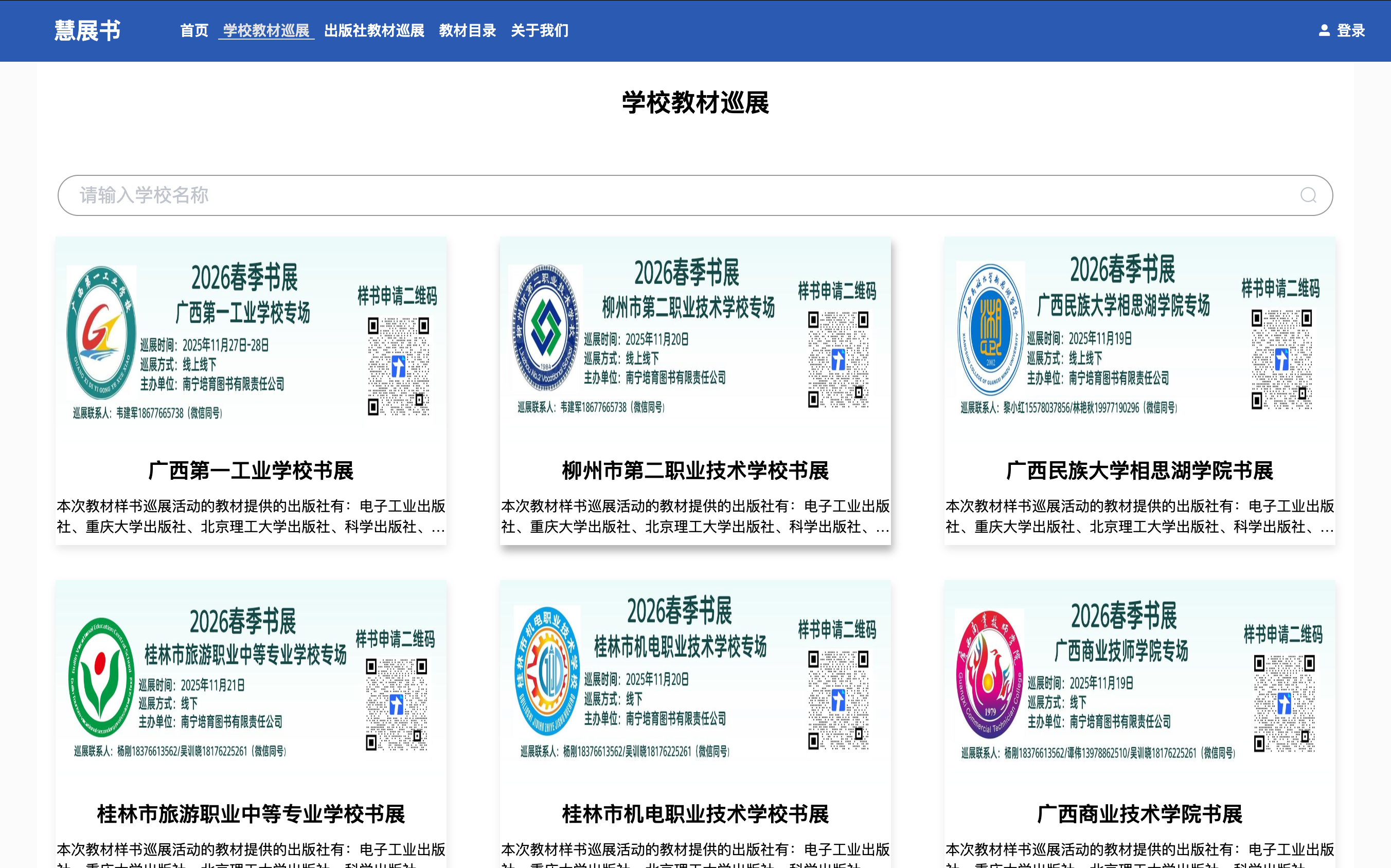Open the 关于我们 navigation link
1391x868 pixels.
pyautogui.click(x=539, y=30)
